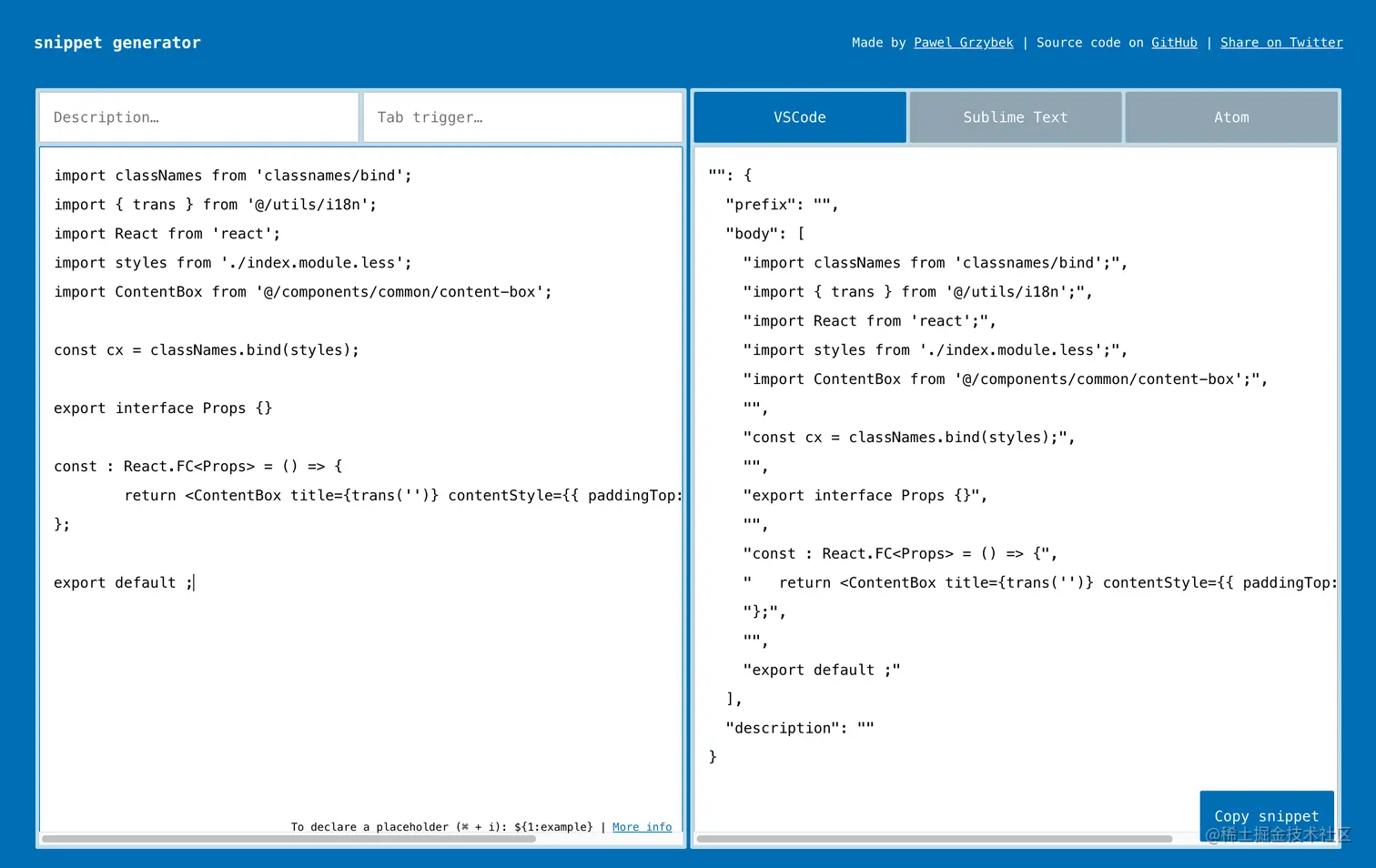The height and width of the screenshot is (868, 1376).
Task: Click the "description": "" line in output
Action: (x=800, y=729)
